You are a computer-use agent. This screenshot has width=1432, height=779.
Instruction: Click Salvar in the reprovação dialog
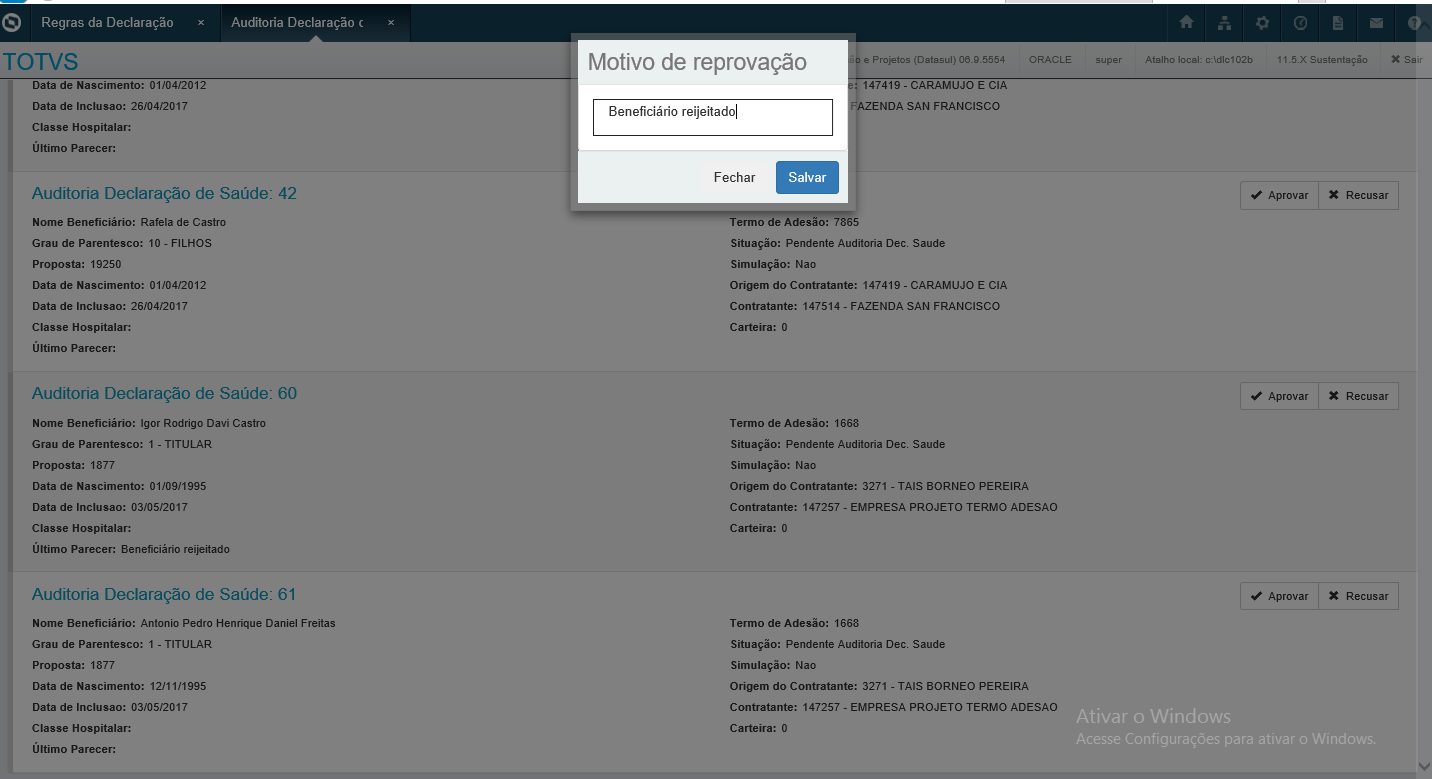click(x=807, y=177)
